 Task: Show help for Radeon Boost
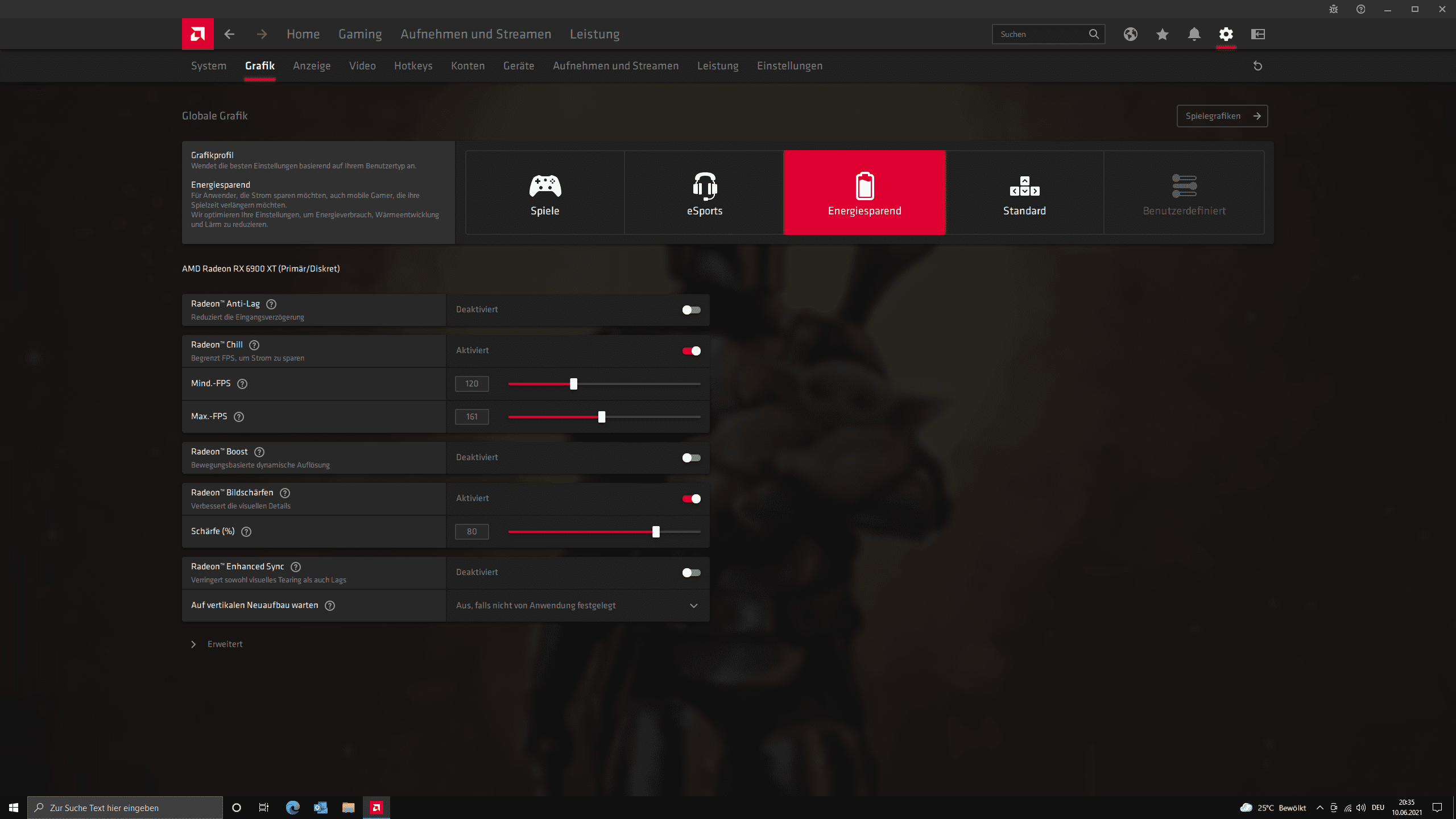pos(259,452)
